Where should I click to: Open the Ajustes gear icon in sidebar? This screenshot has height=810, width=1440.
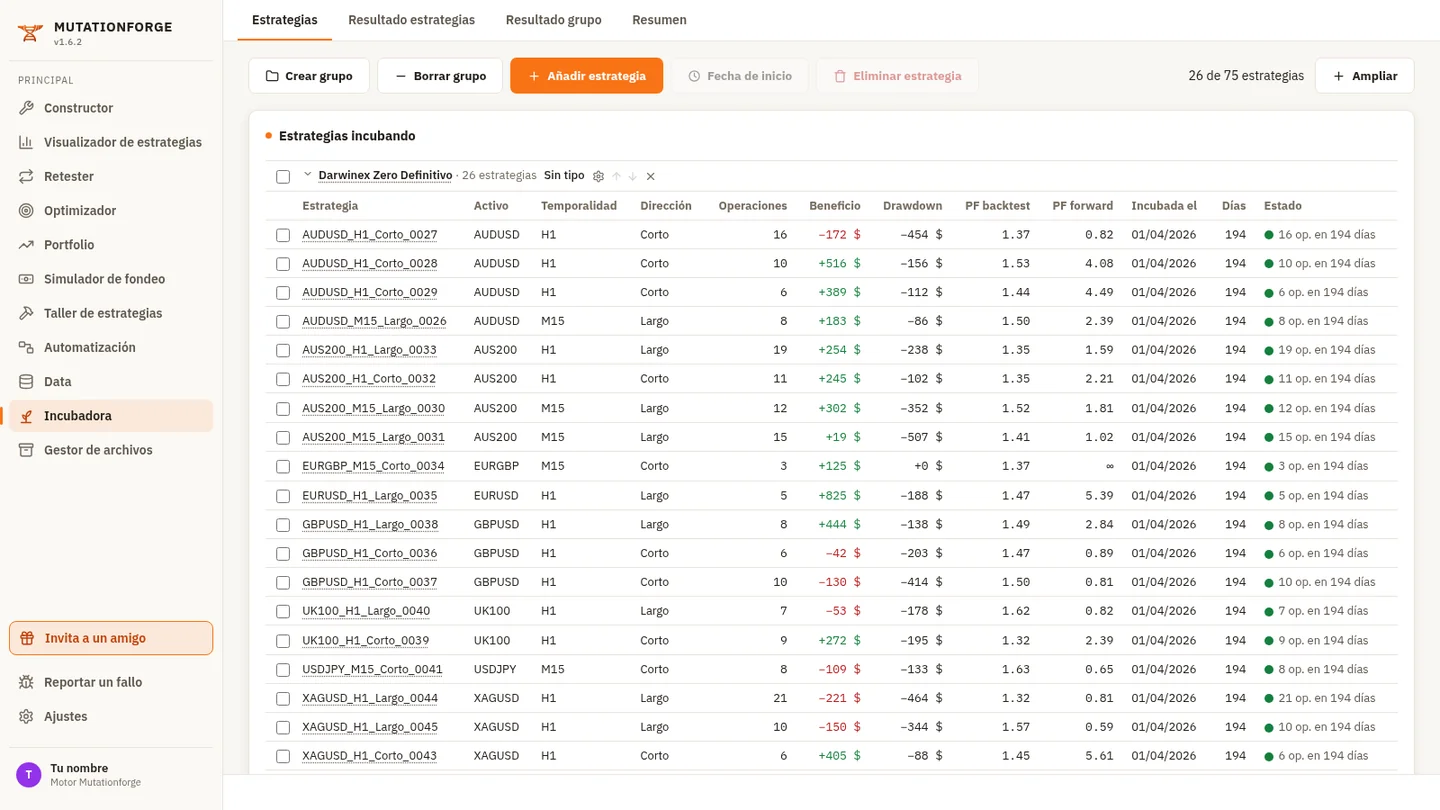26,716
